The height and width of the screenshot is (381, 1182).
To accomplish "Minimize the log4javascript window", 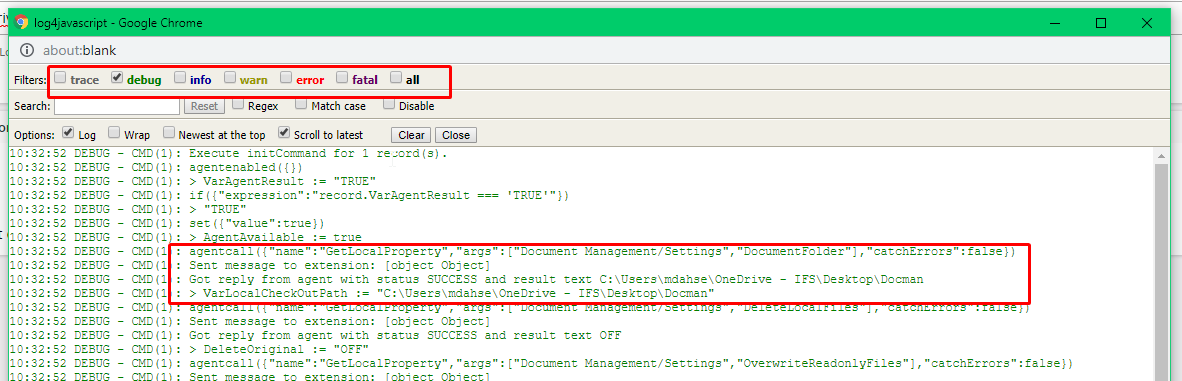I will pos(1056,23).
